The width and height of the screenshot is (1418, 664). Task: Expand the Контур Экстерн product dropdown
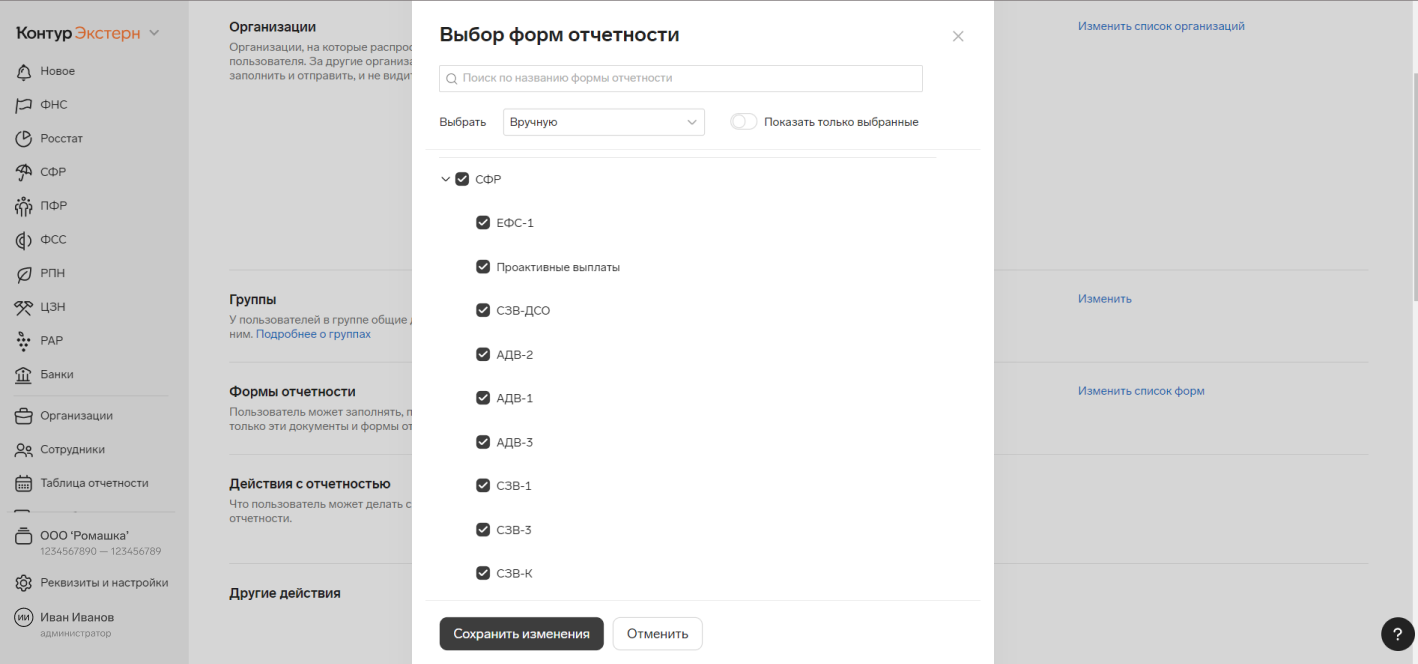pyautogui.click(x=154, y=33)
